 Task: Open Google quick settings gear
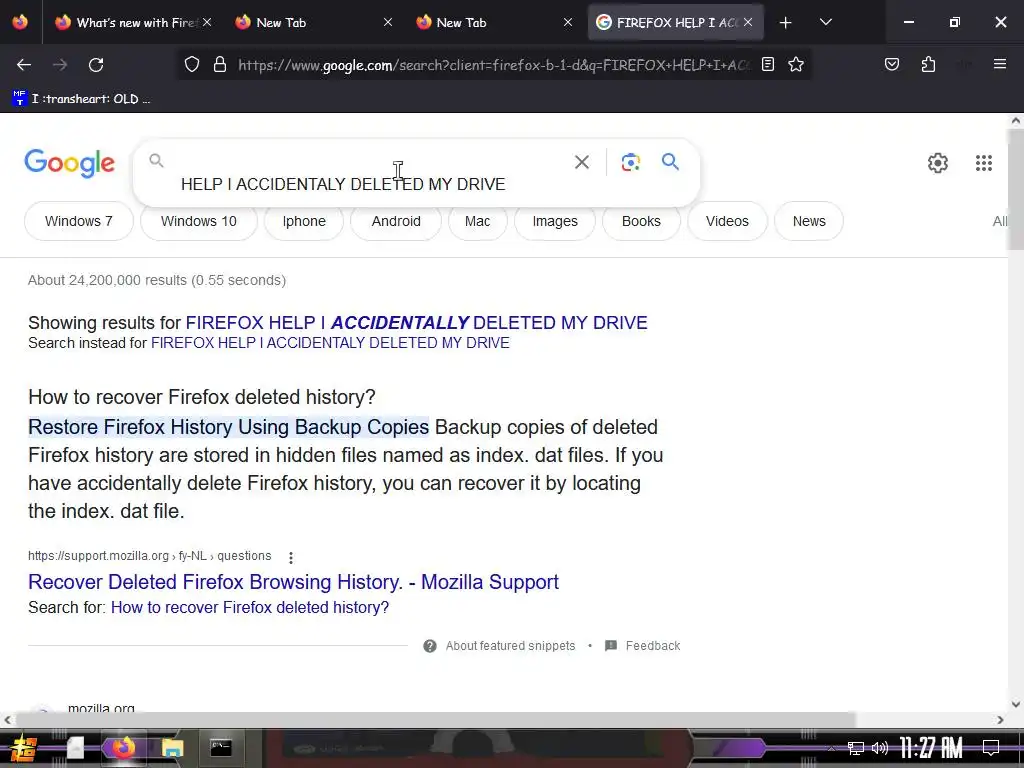pyautogui.click(x=937, y=163)
